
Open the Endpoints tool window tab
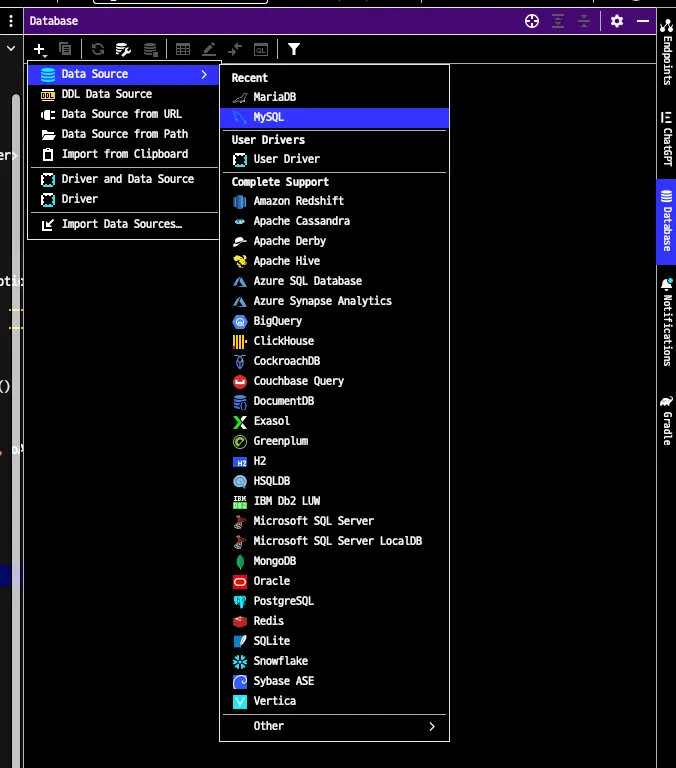click(x=667, y=52)
